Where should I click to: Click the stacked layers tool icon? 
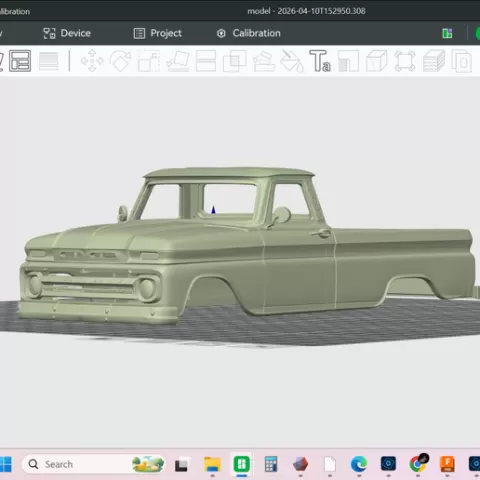(x=434, y=61)
